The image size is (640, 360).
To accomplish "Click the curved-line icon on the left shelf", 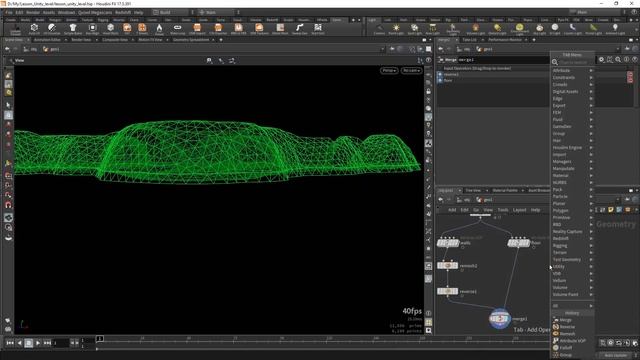I will [300, 29].
